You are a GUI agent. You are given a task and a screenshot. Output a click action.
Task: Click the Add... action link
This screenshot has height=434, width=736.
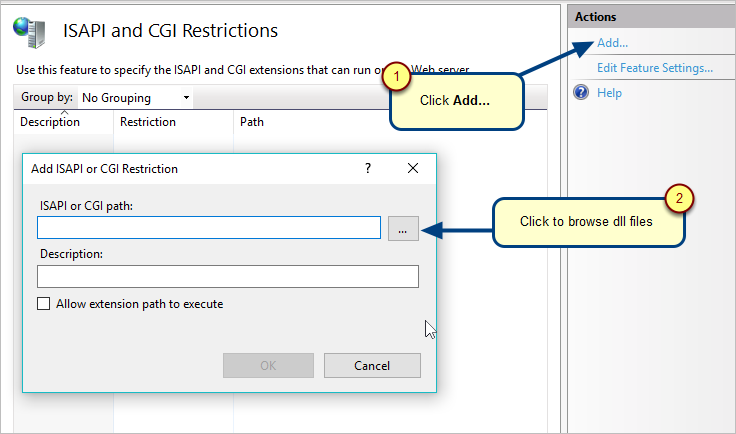coord(612,43)
